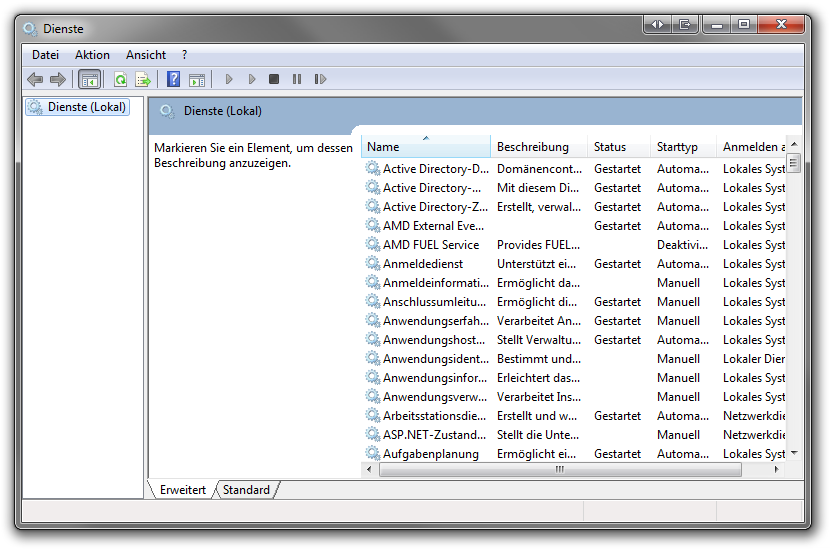The width and height of the screenshot is (834, 552).
Task: Select the AMD FUEL Service entry
Action: point(430,245)
